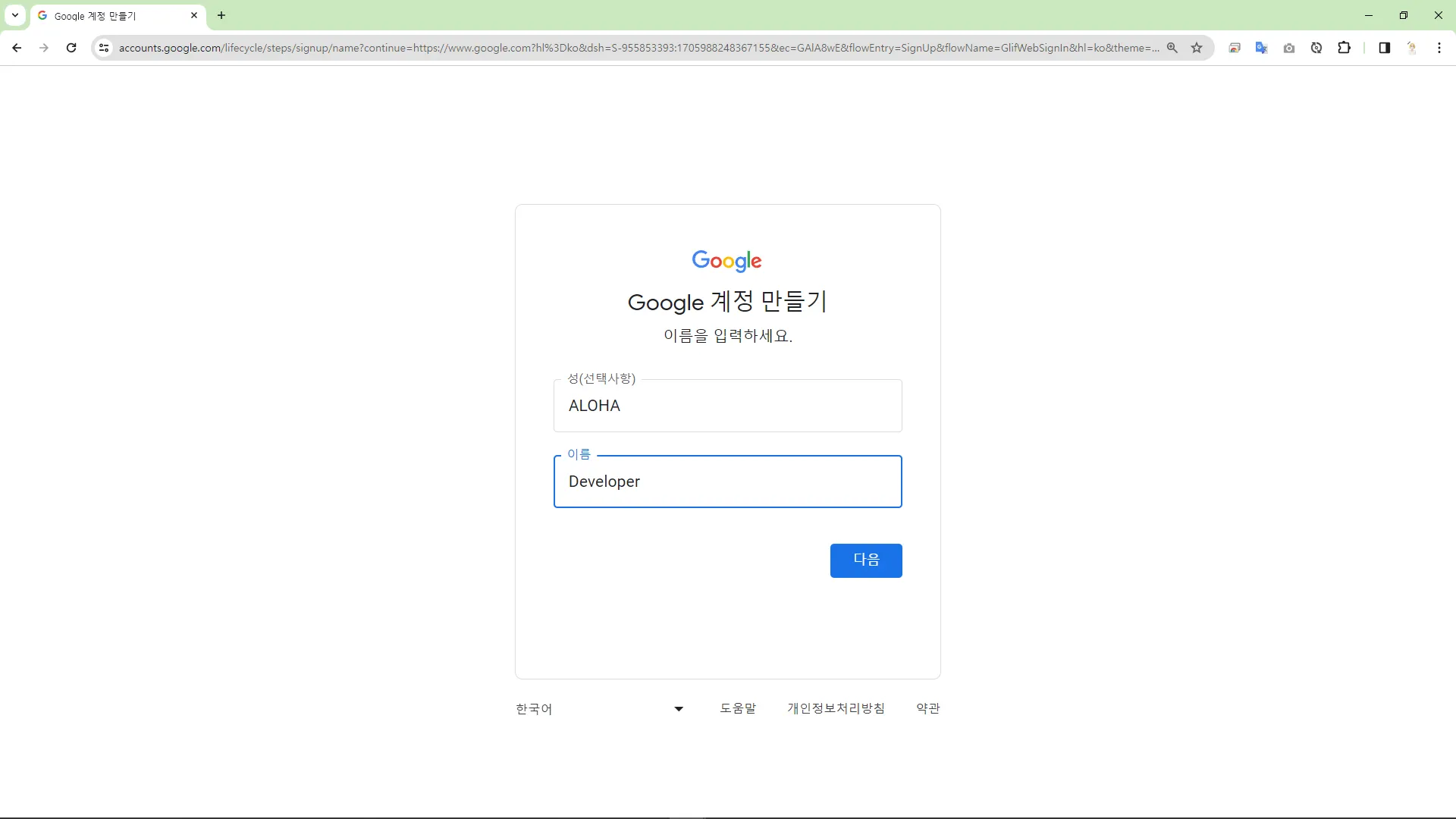Viewport: 1456px width, 819px height.
Task: View site information icon in address bar
Action: (104, 48)
